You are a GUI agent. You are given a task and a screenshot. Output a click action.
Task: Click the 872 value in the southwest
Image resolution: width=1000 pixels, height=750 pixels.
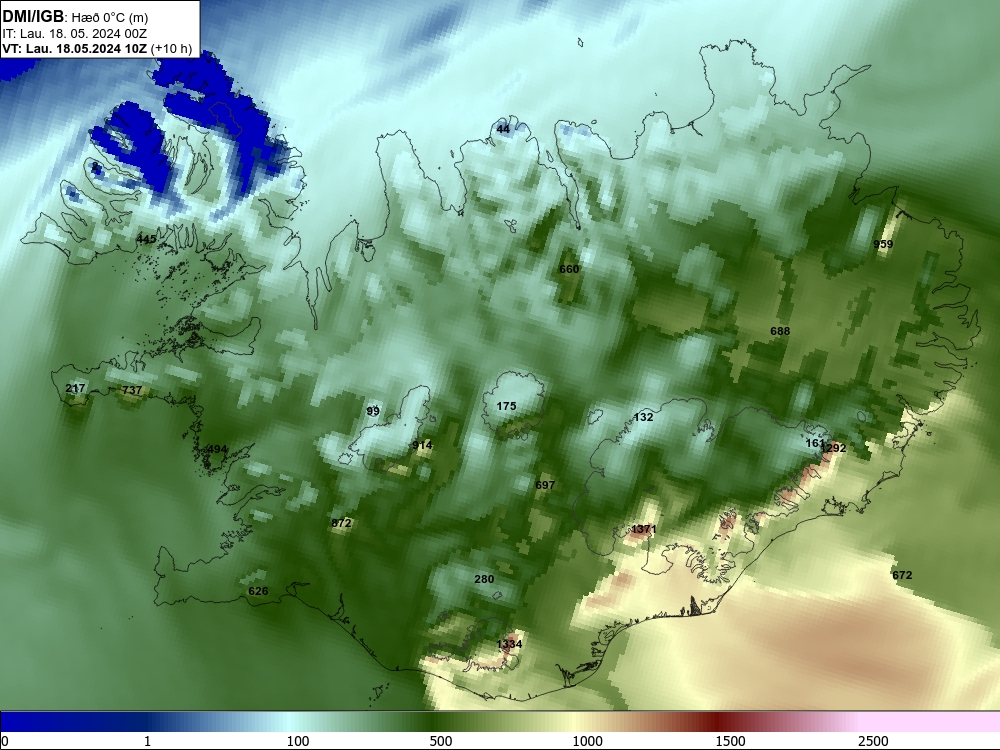coord(341,523)
